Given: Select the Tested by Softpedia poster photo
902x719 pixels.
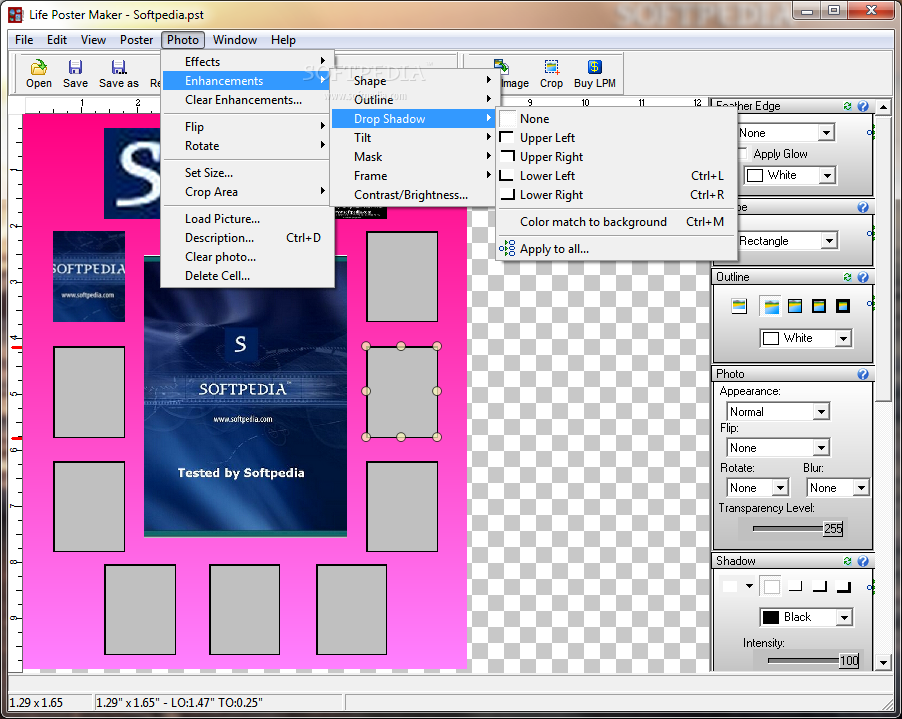Looking at the screenshot, I should 245,396.
